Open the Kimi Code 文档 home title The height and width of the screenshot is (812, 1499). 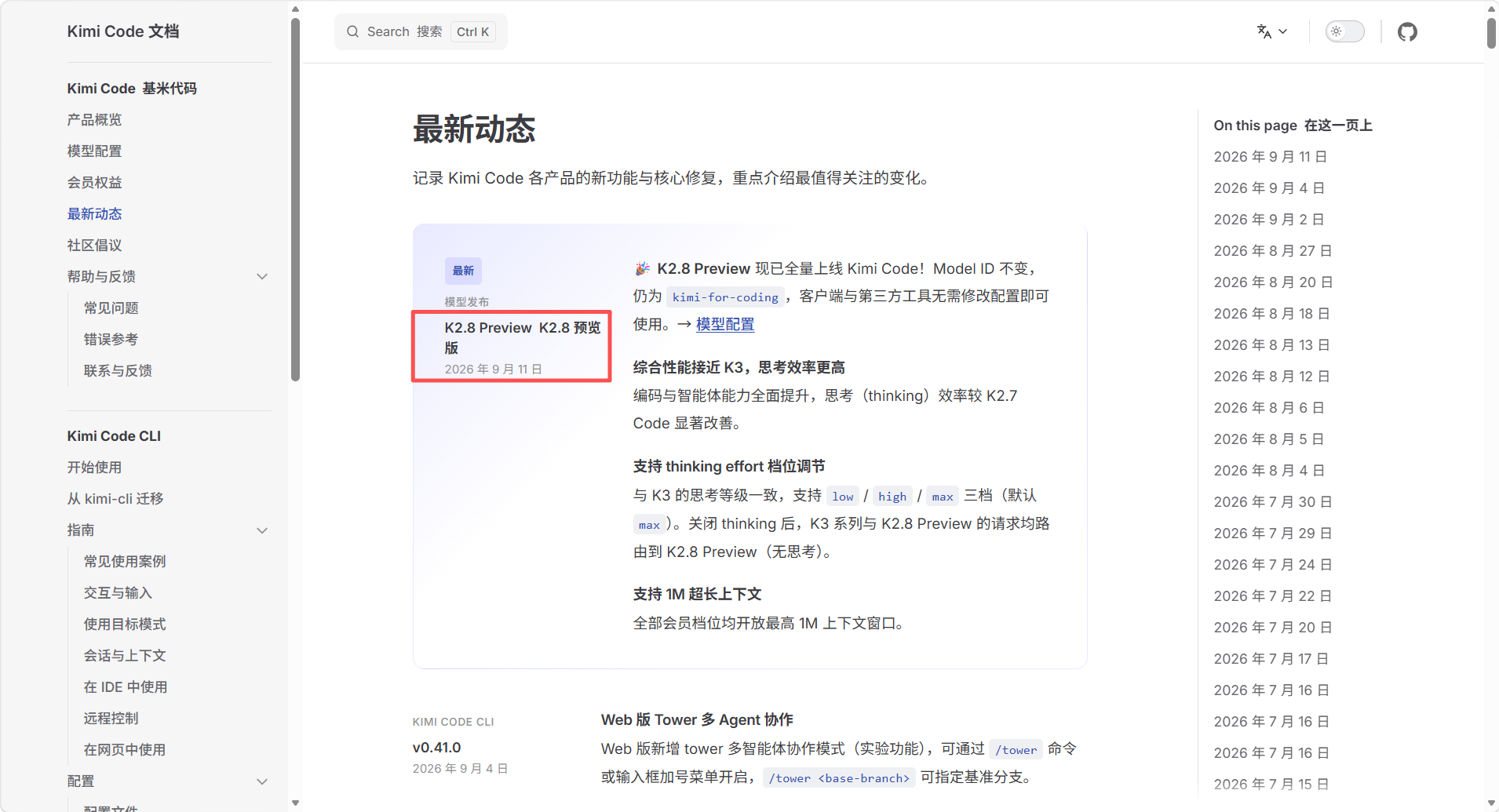point(123,31)
